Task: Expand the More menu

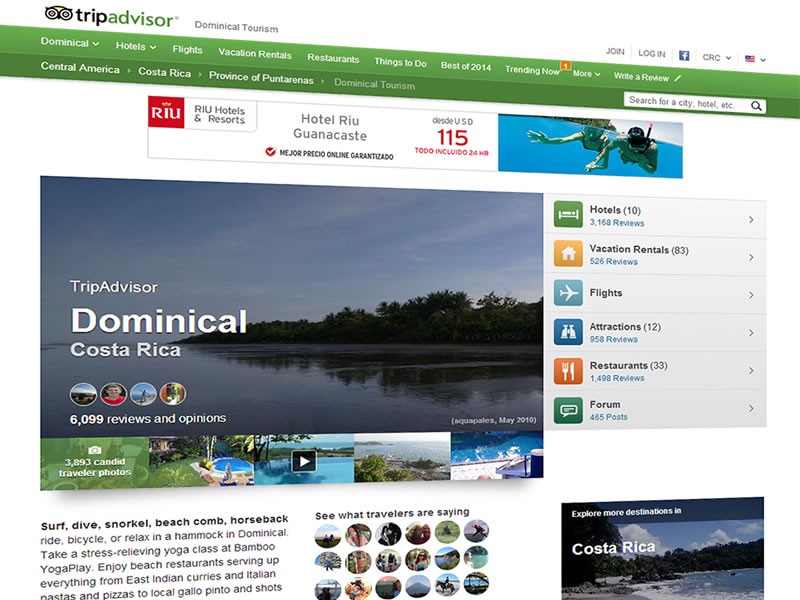Action: click(x=586, y=74)
